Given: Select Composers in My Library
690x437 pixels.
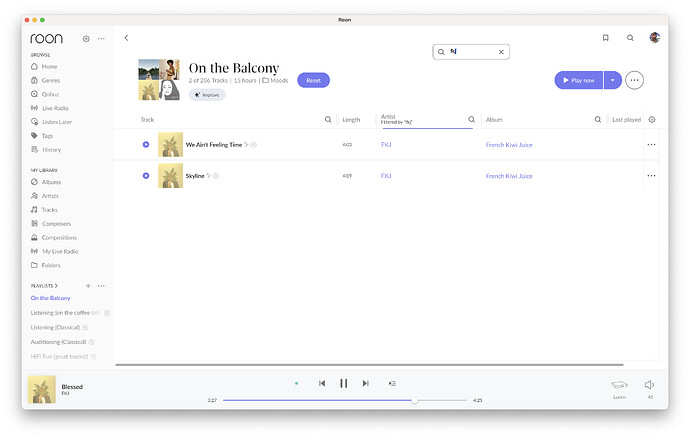Looking at the screenshot, I should [56, 224].
